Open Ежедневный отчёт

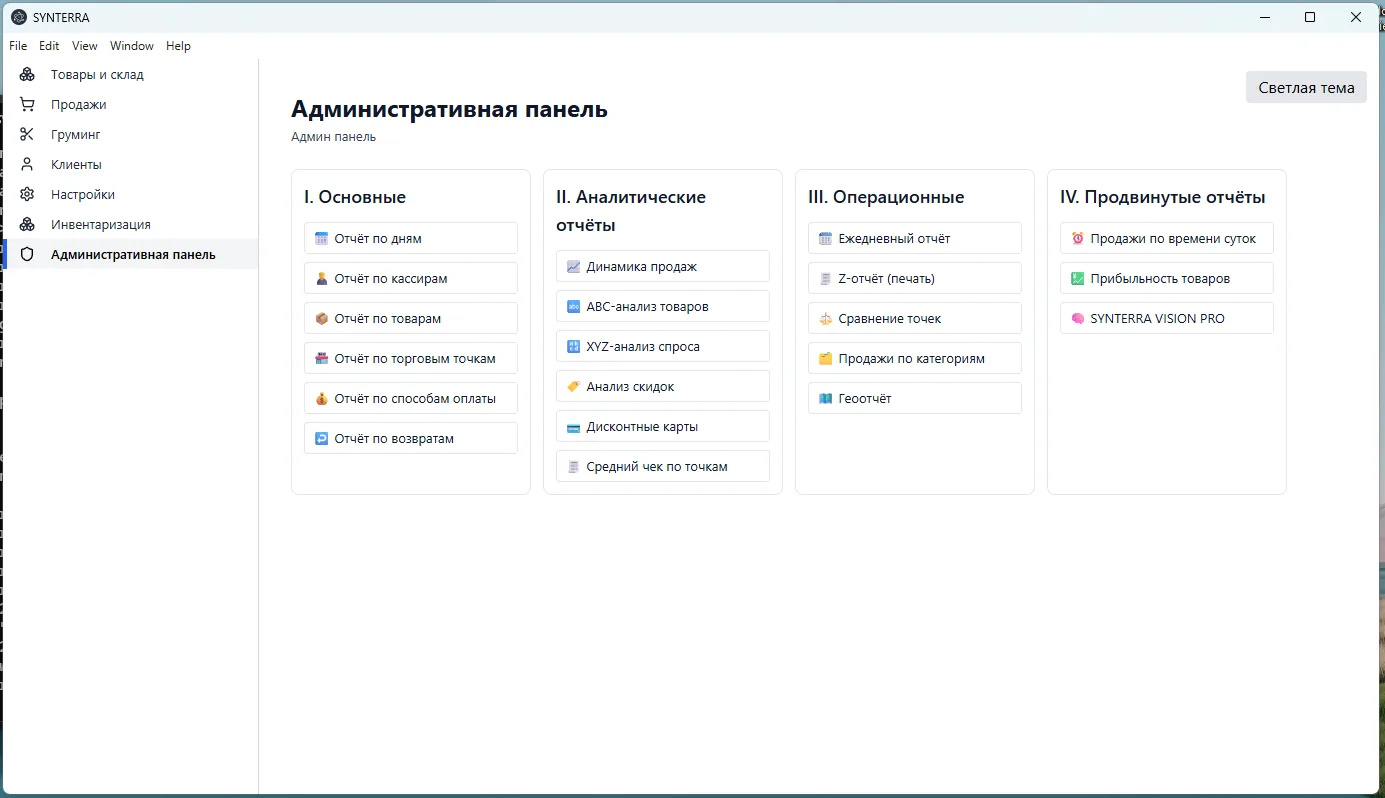pyautogui.click(x=915, y=238)
